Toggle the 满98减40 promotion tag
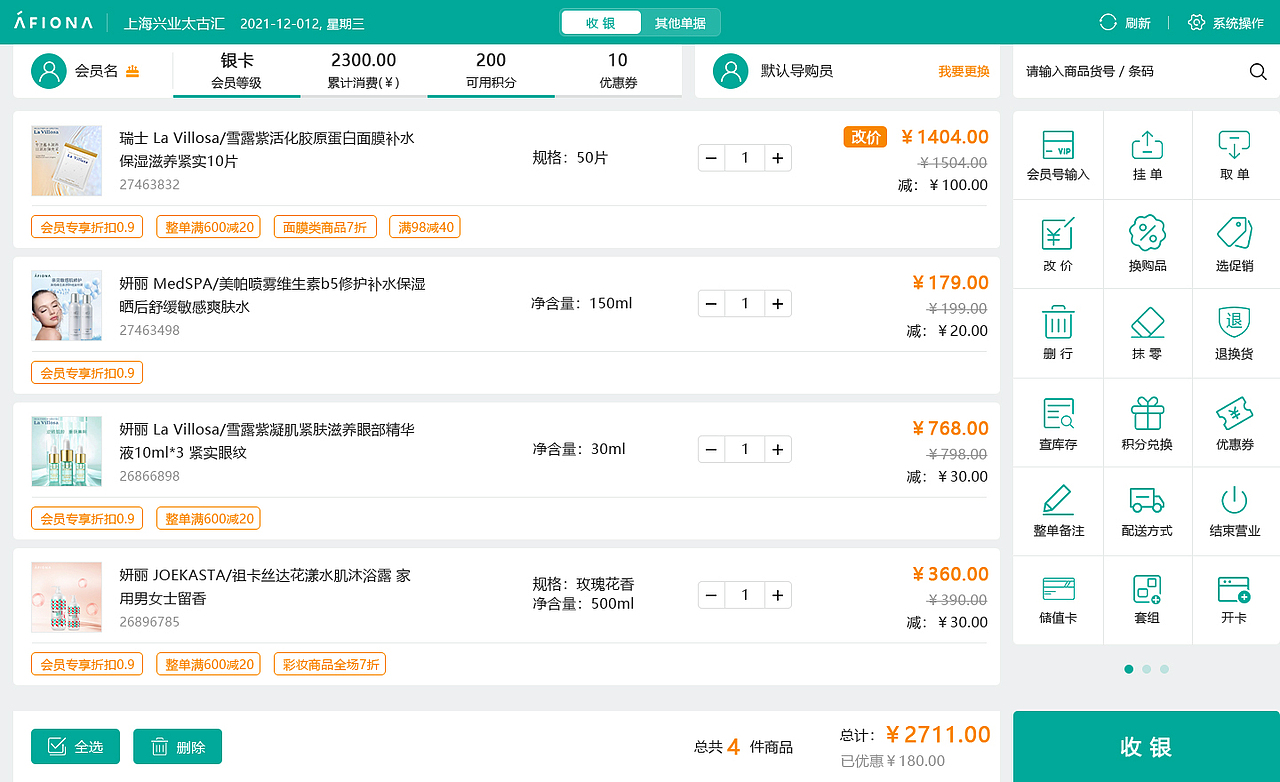 tap(427, 227)
